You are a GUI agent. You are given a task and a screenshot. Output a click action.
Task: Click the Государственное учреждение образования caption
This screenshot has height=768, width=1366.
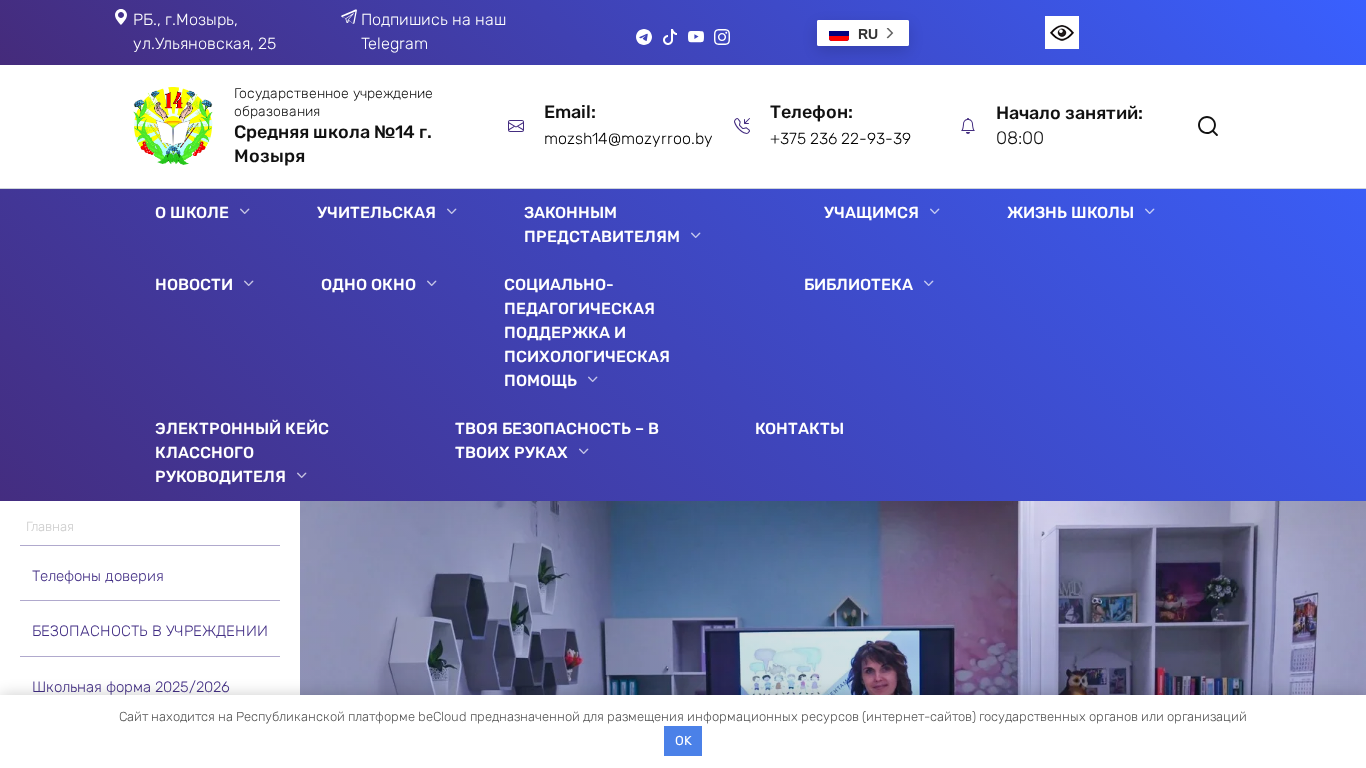coord(333,102)
